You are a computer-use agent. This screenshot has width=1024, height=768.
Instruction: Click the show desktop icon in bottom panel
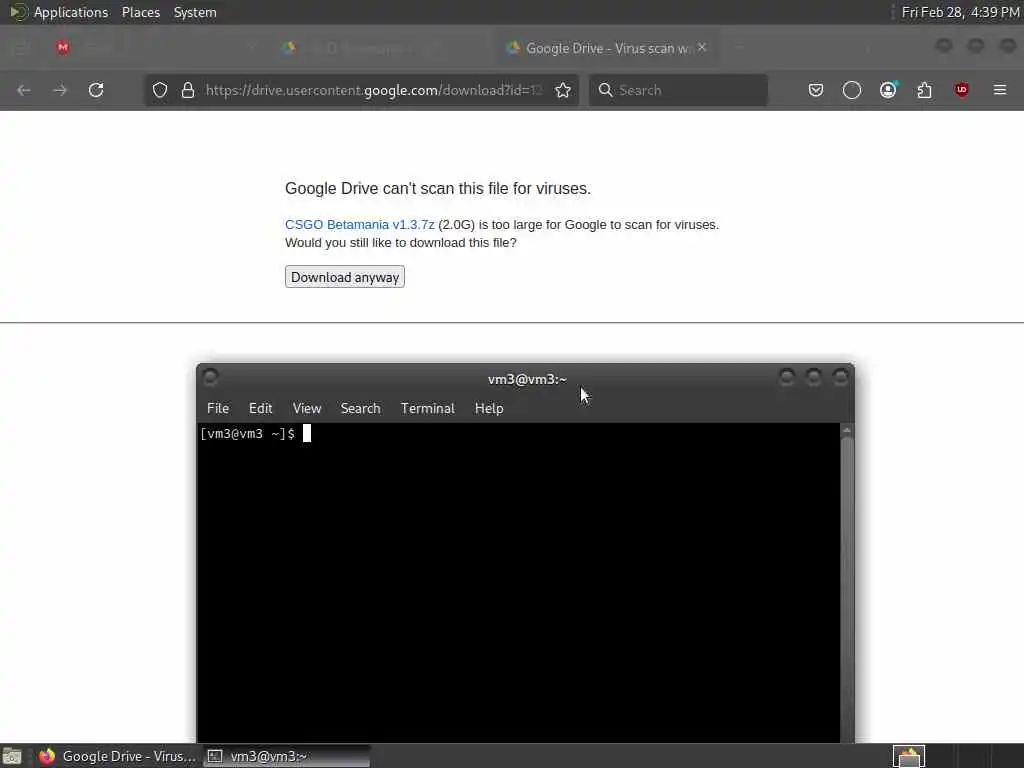tap(12, 756)
